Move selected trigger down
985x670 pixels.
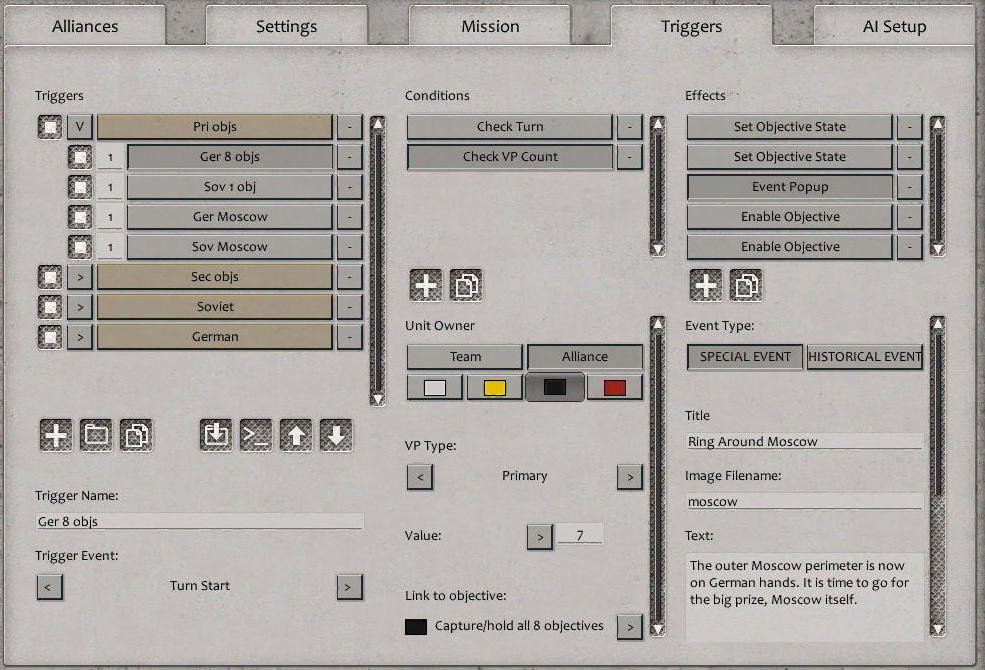pyautogui.click(x=336, y=435)
